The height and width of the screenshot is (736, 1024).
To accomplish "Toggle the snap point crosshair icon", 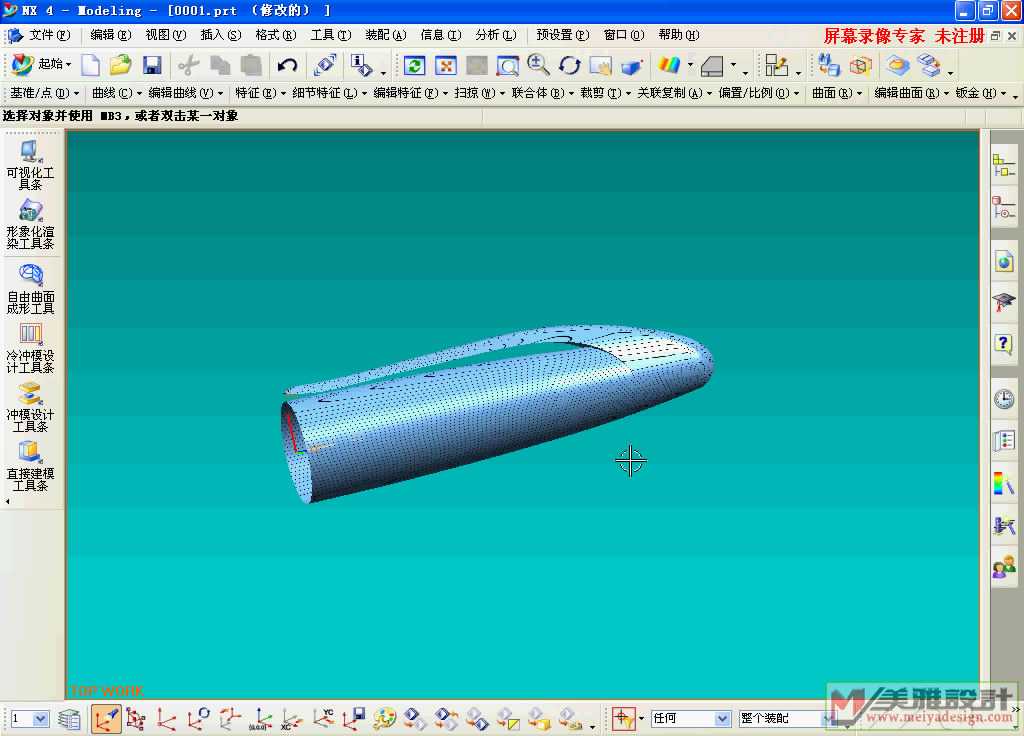I will (x=623, y=718).
